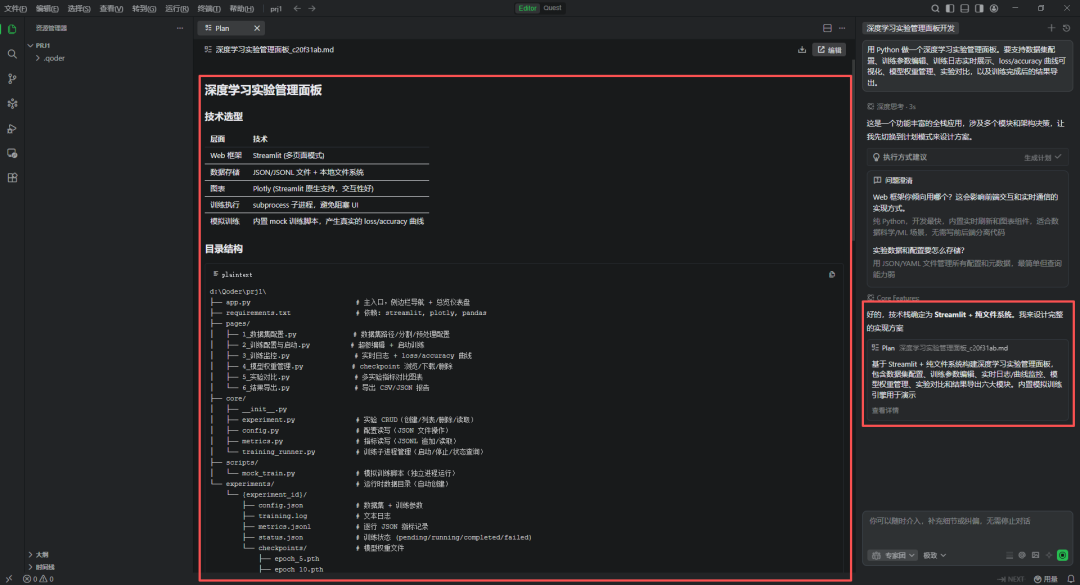
Task: Copy the plaintext code block contents
Action: [832, 274]
